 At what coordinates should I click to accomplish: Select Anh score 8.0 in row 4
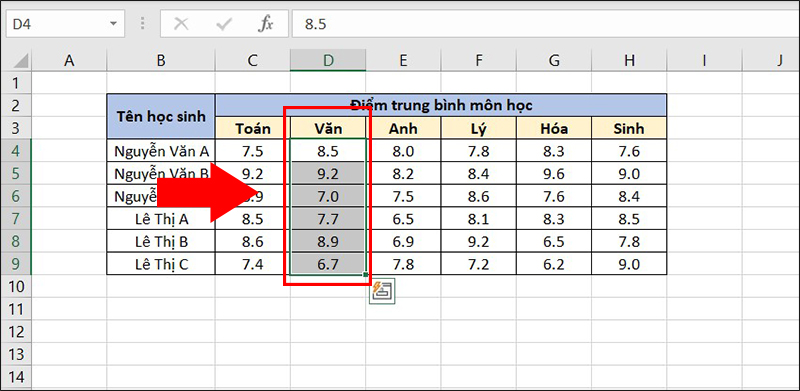click(403, 151)
